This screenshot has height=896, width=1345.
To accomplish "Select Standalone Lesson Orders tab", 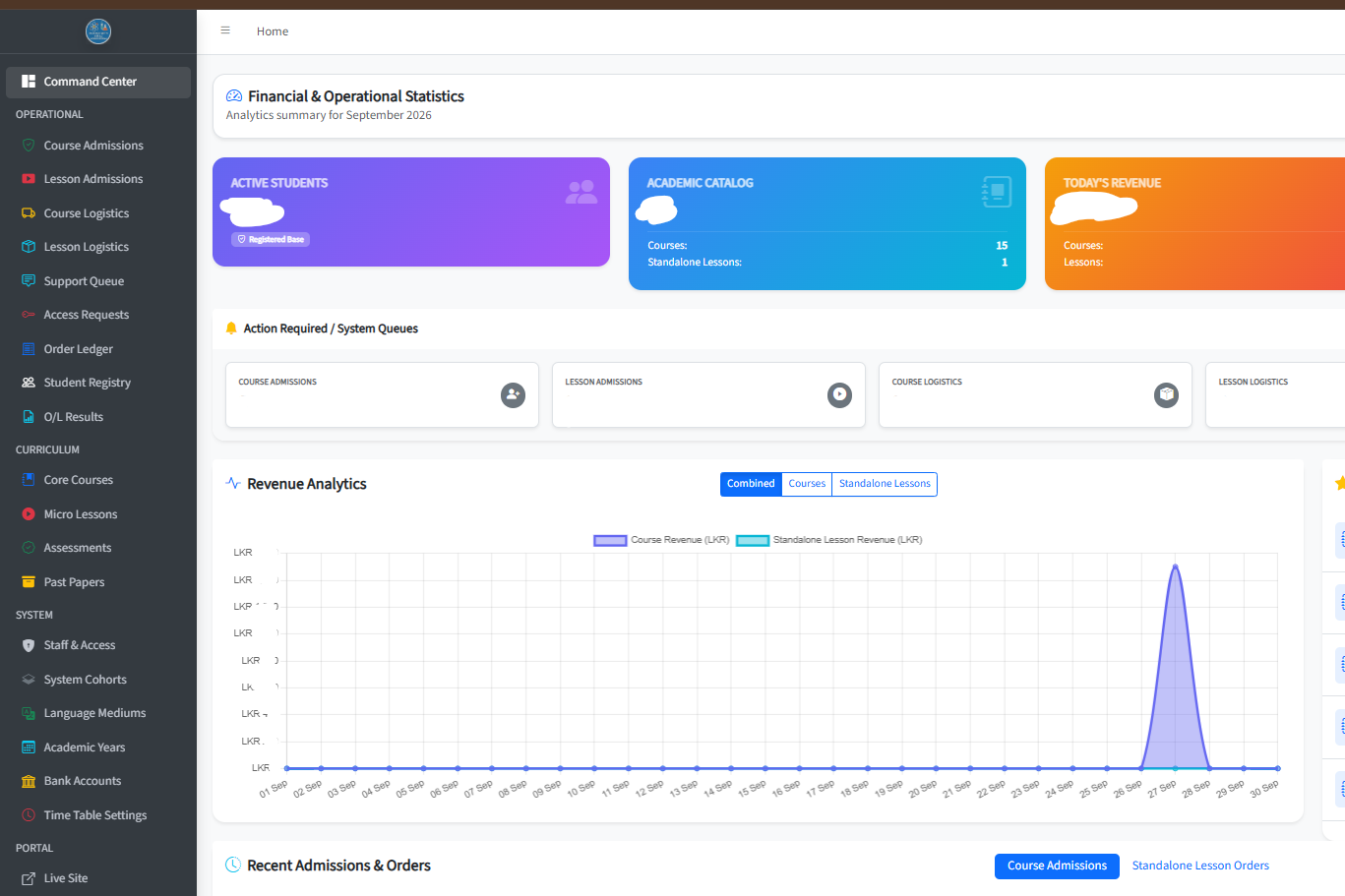I will [1200, 866].
